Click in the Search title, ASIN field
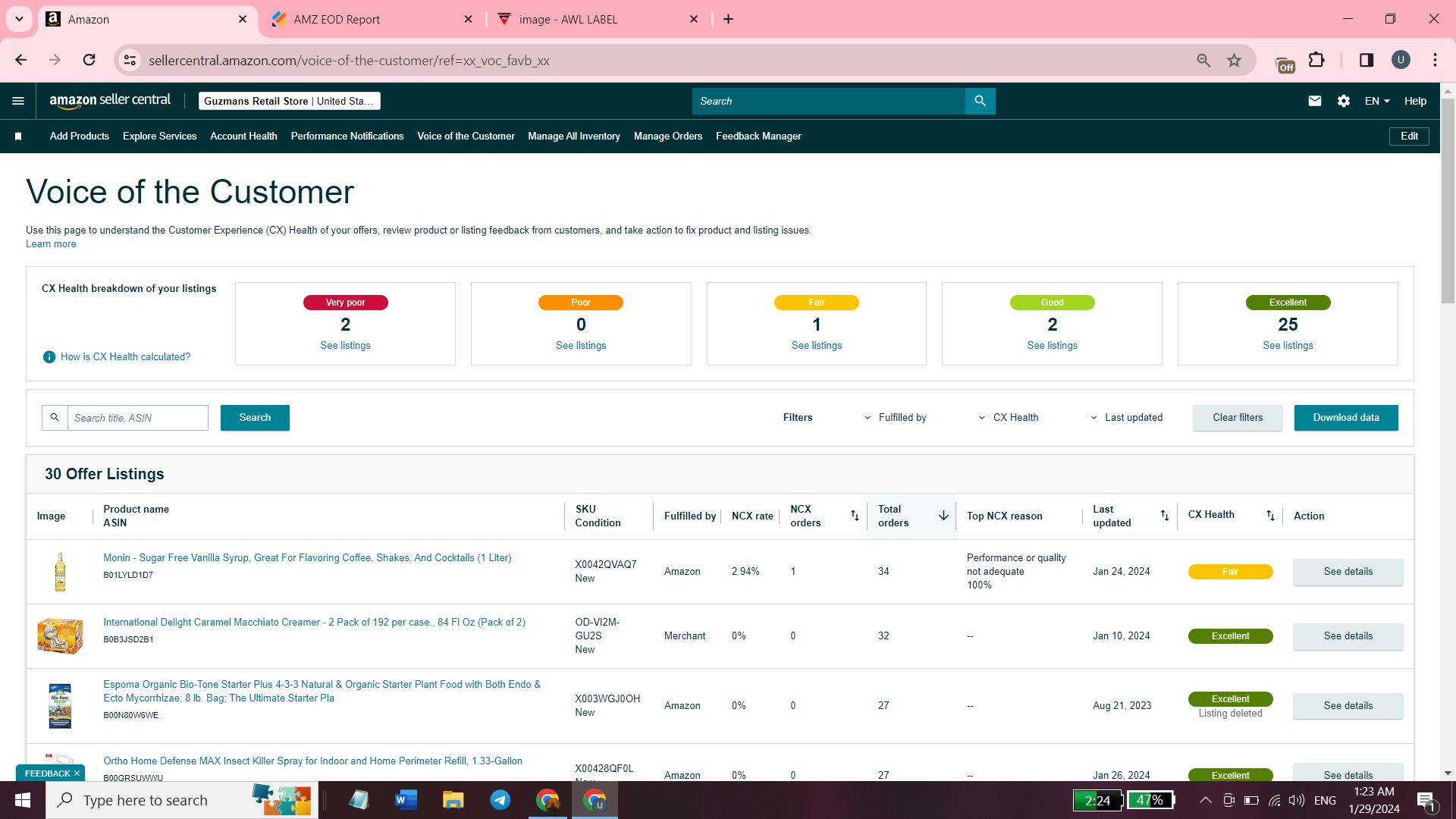Screen dimensions: 1456x819 click(x=138, y=418)
